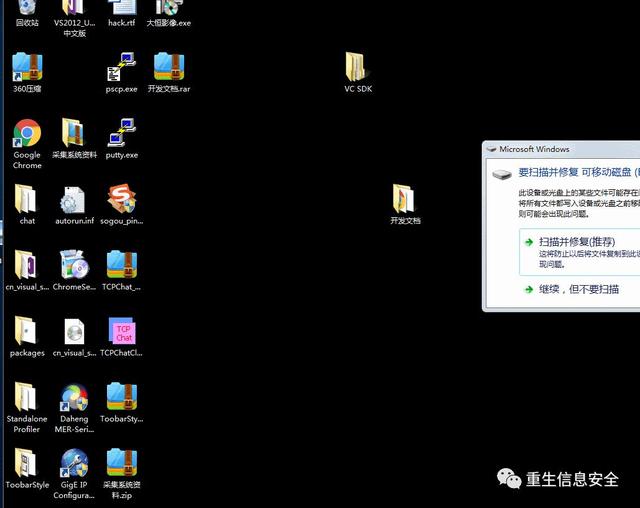The height and width of the screenshot is (508, 640).
Task: Open the 开发文档.rar archive
Action: pyautogui.click(x=169, y=73)
